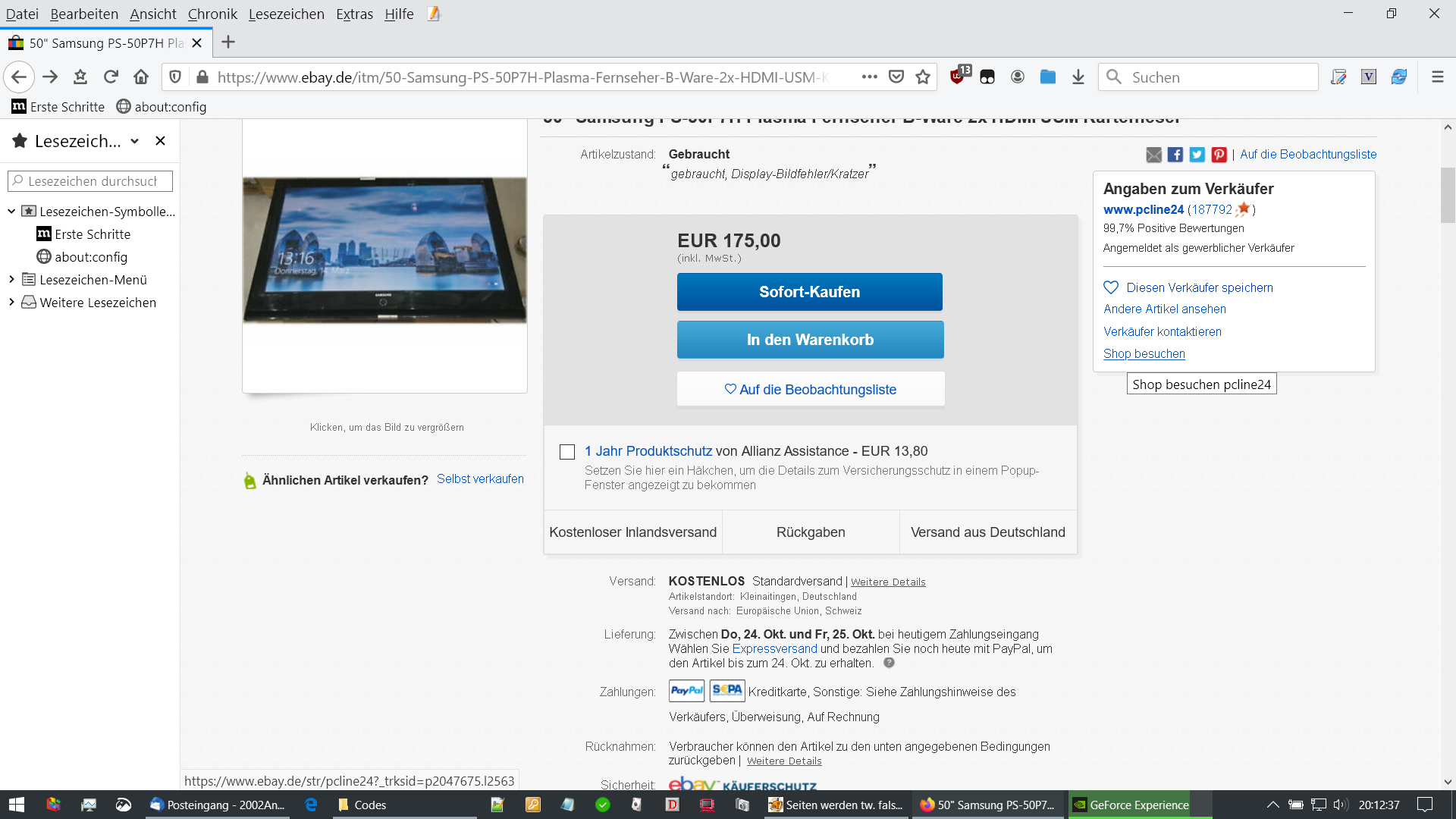Collapse the Lesezeichen-Symbolleiste folder
Viewport: 1456px width, 819px height.
pos(11,212)
